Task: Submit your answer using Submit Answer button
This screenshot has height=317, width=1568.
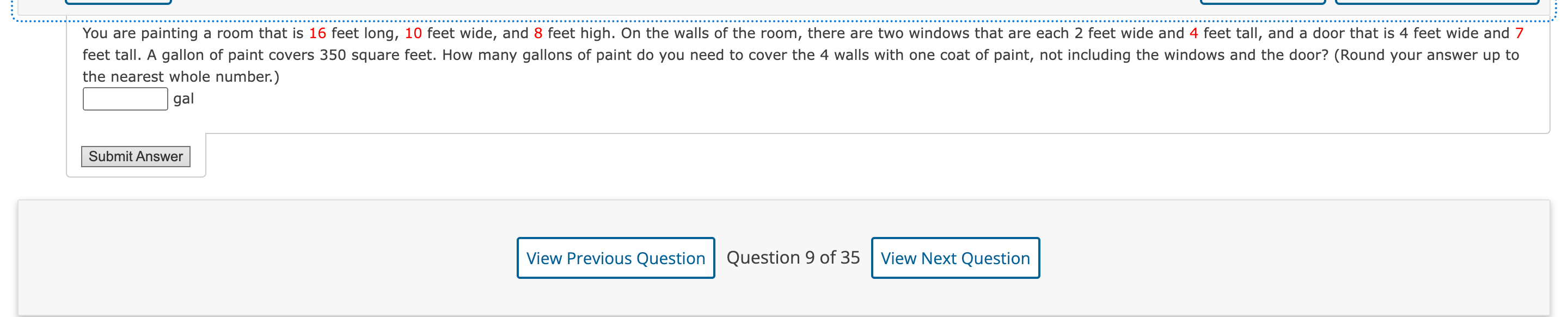Action: pos(135,156)
